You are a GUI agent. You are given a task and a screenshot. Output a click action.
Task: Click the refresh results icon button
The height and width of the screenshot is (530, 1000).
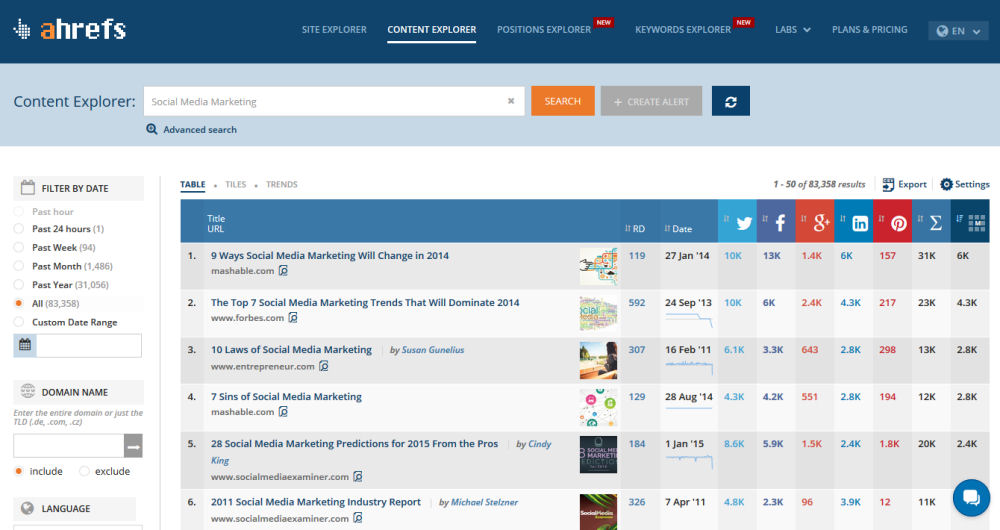click(x=731, y=101)
